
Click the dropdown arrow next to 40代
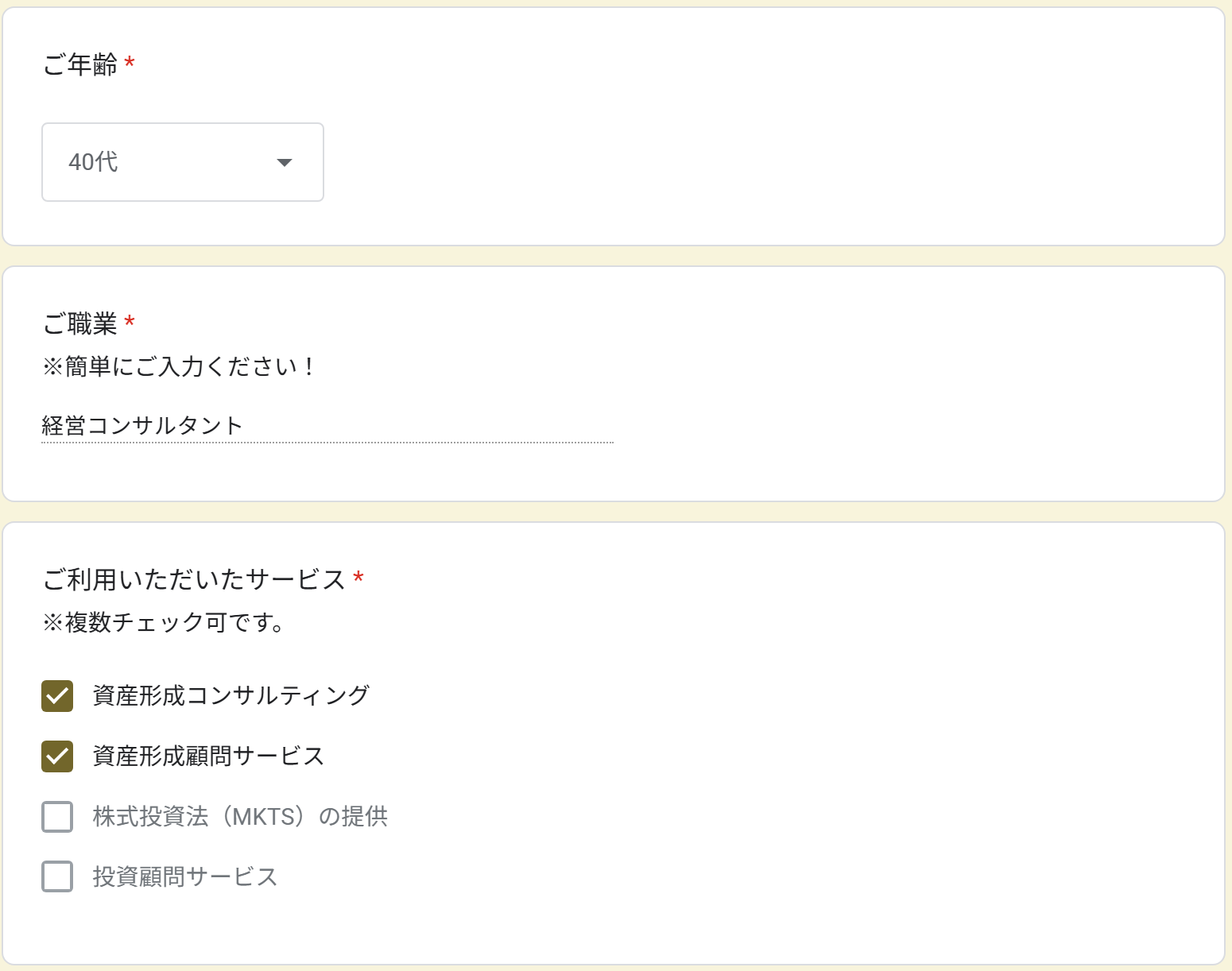pos(284,163)
